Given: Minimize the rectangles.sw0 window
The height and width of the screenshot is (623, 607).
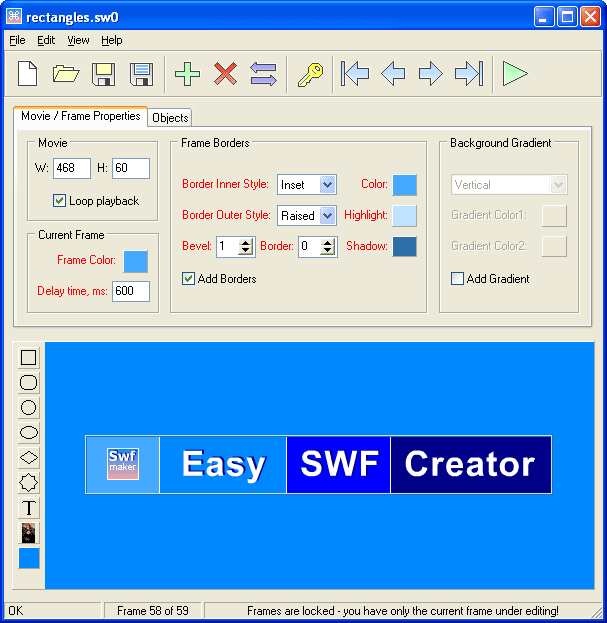Looking at the screenshot, I should pyautogui.click(x=544, y=17).
